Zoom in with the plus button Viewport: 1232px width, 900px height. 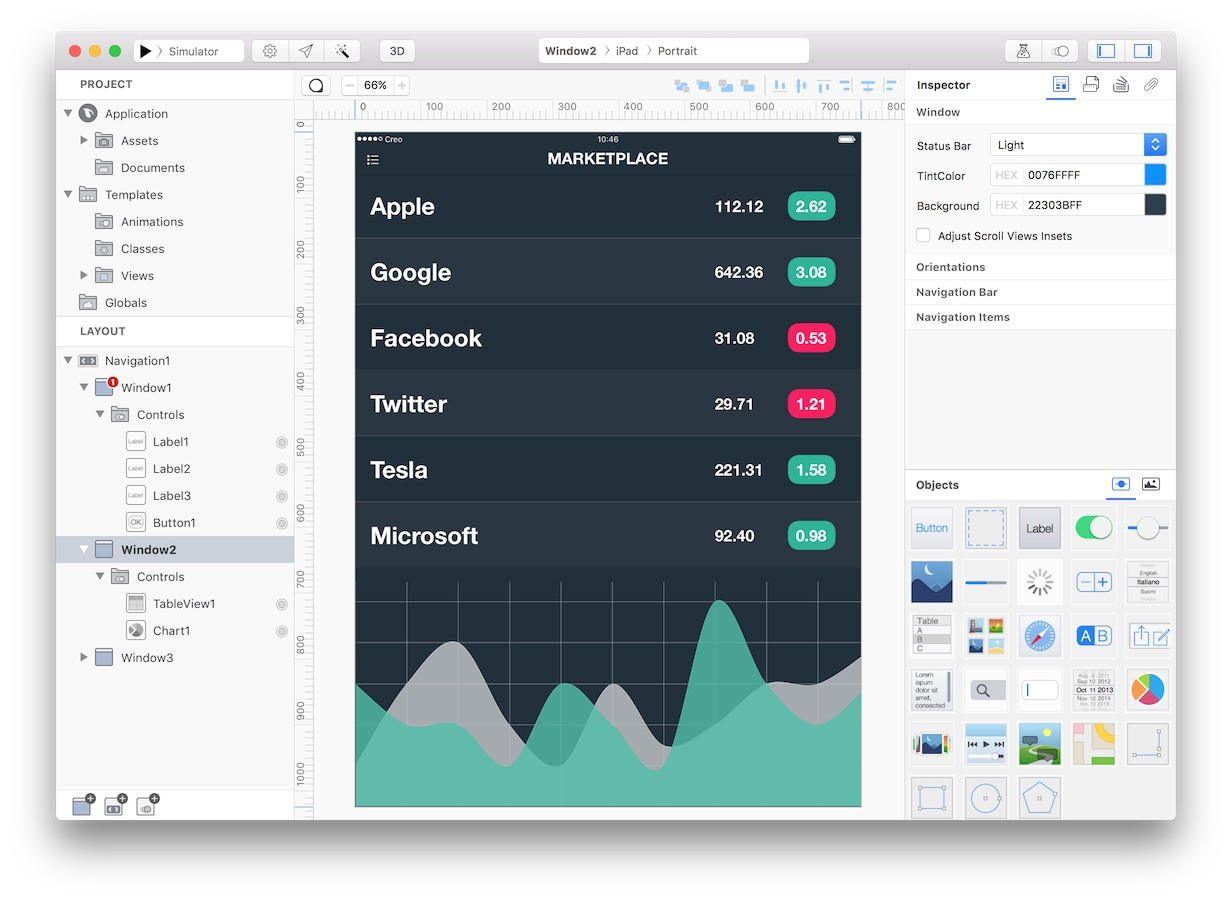click(x=402, y=85)
